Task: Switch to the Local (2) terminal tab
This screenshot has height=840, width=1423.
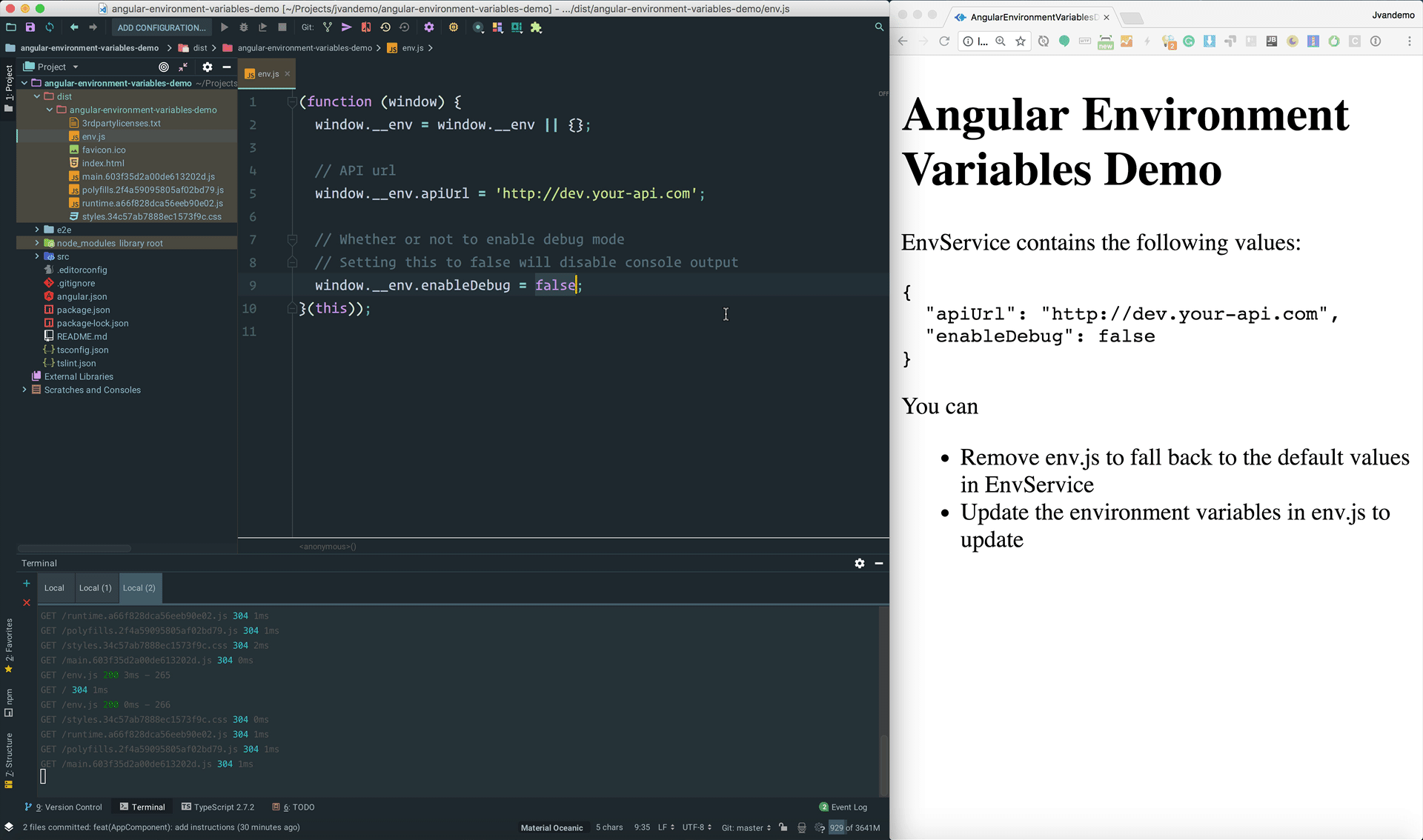Action: click(x=139, y=587)
